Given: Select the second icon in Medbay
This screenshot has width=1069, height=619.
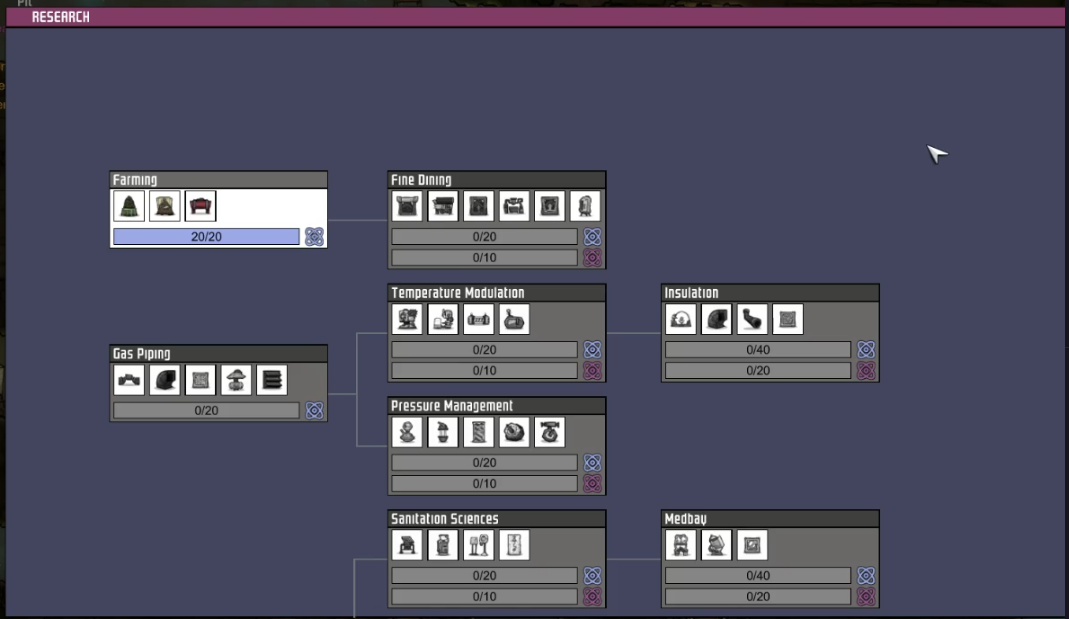Looking at the screenshot, I should (716, 545).
